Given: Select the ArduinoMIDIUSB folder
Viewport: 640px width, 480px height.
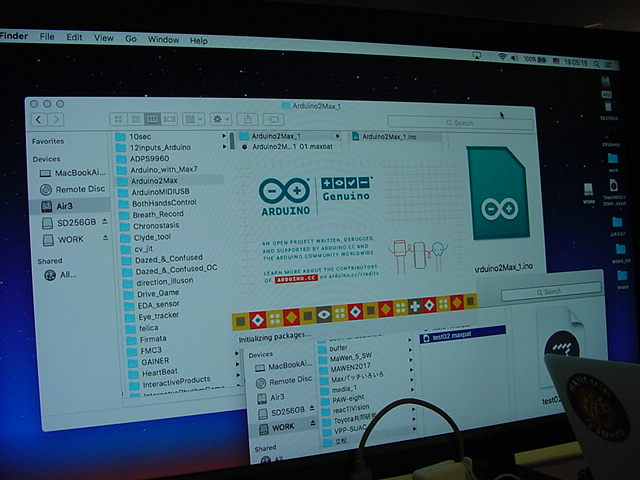Looking at the screenshot, I should click(154, 191).
